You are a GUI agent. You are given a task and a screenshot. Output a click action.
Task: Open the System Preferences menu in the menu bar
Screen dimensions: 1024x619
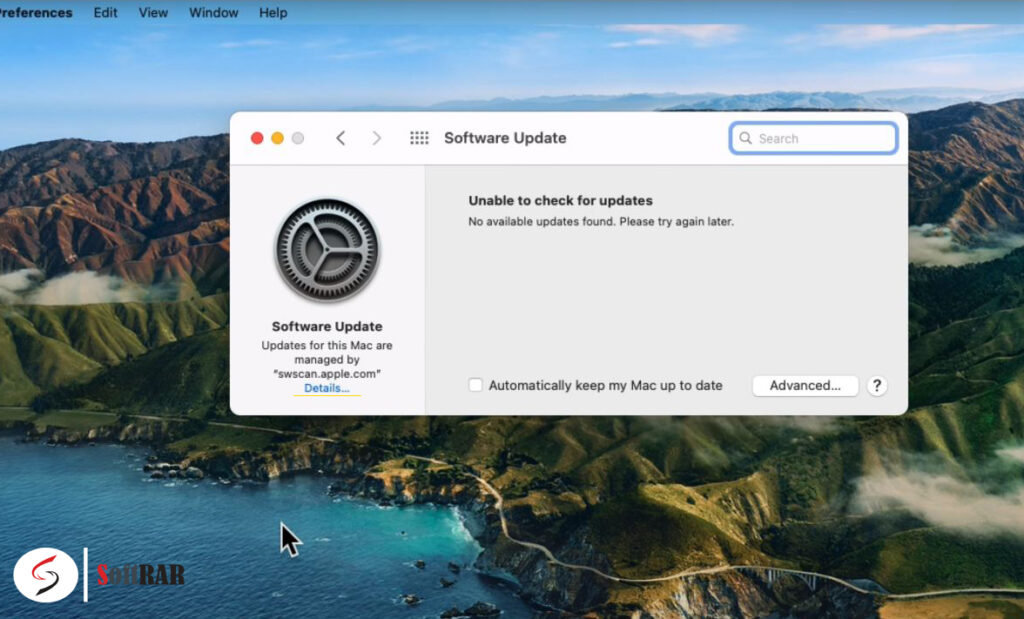pos(36,12)
